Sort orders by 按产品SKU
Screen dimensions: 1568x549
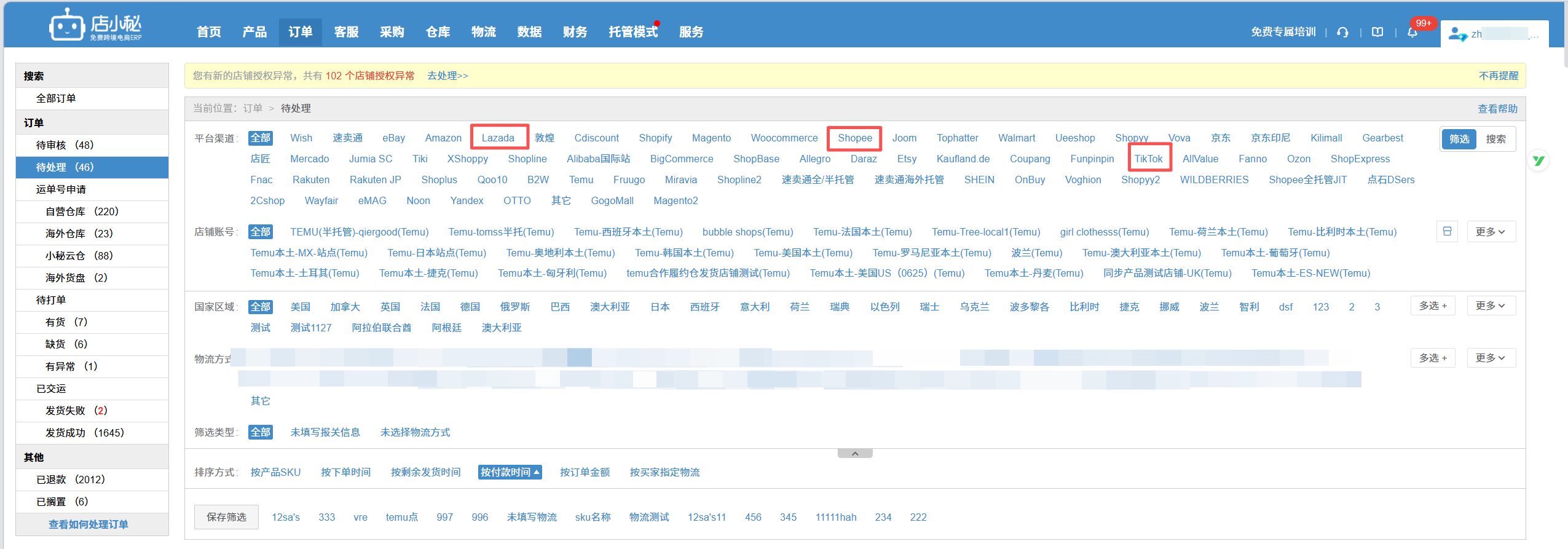coord(275,472)
